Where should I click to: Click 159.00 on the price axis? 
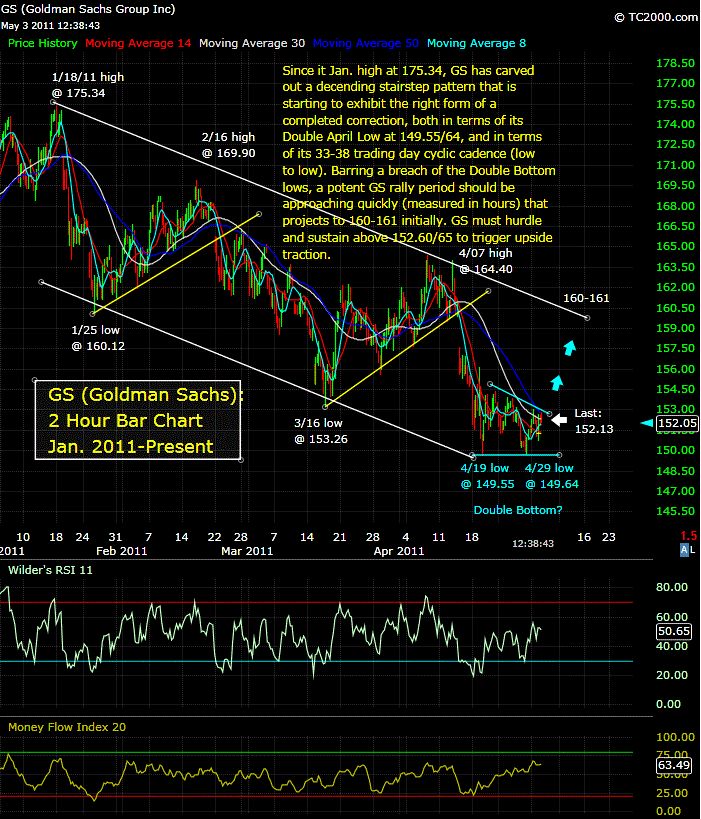pos(675,328)
